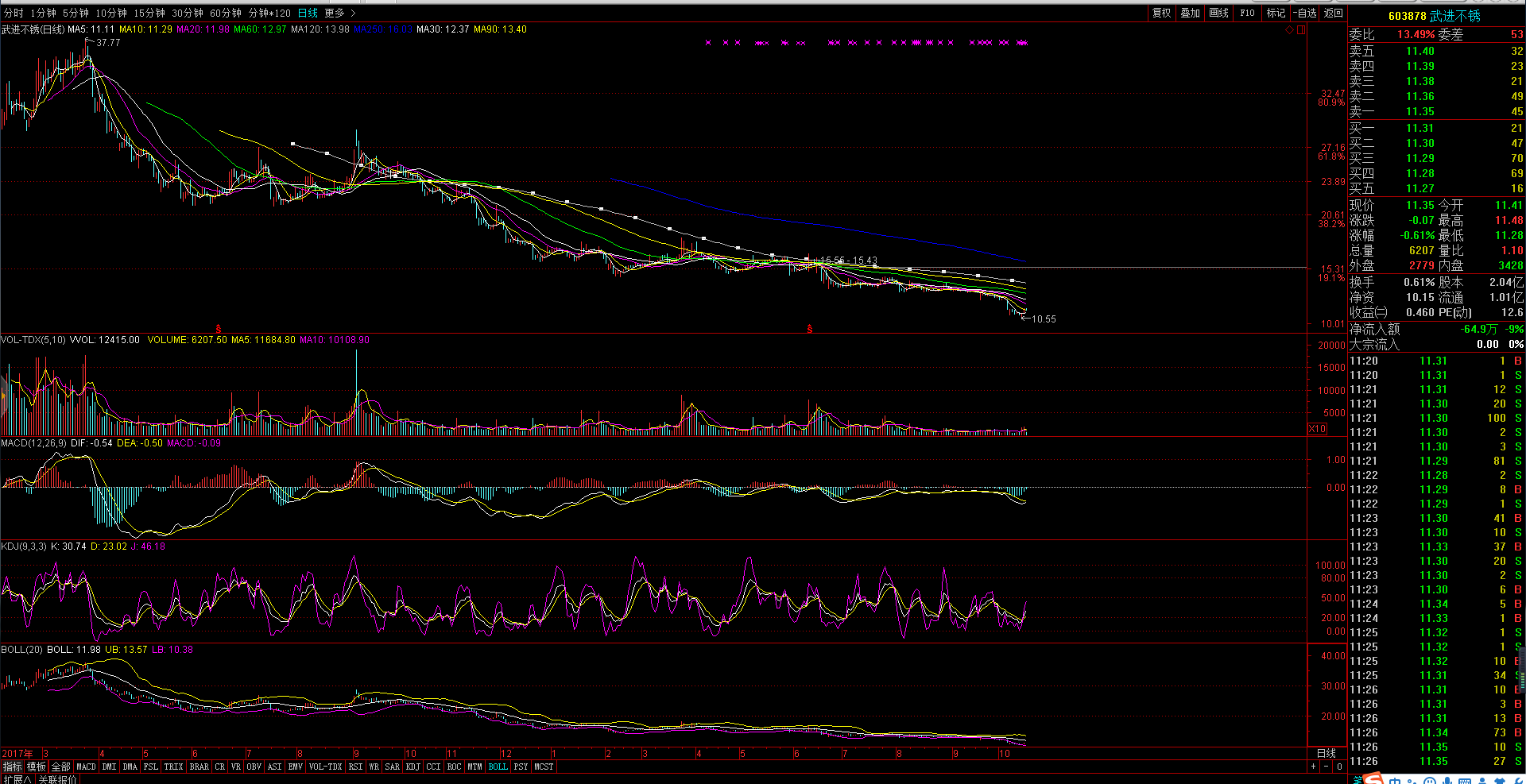Image resolution: width=1526 pixels, height=784 pixels.
Task: Select the 60分钟 period tab
Action: (226, 13)
